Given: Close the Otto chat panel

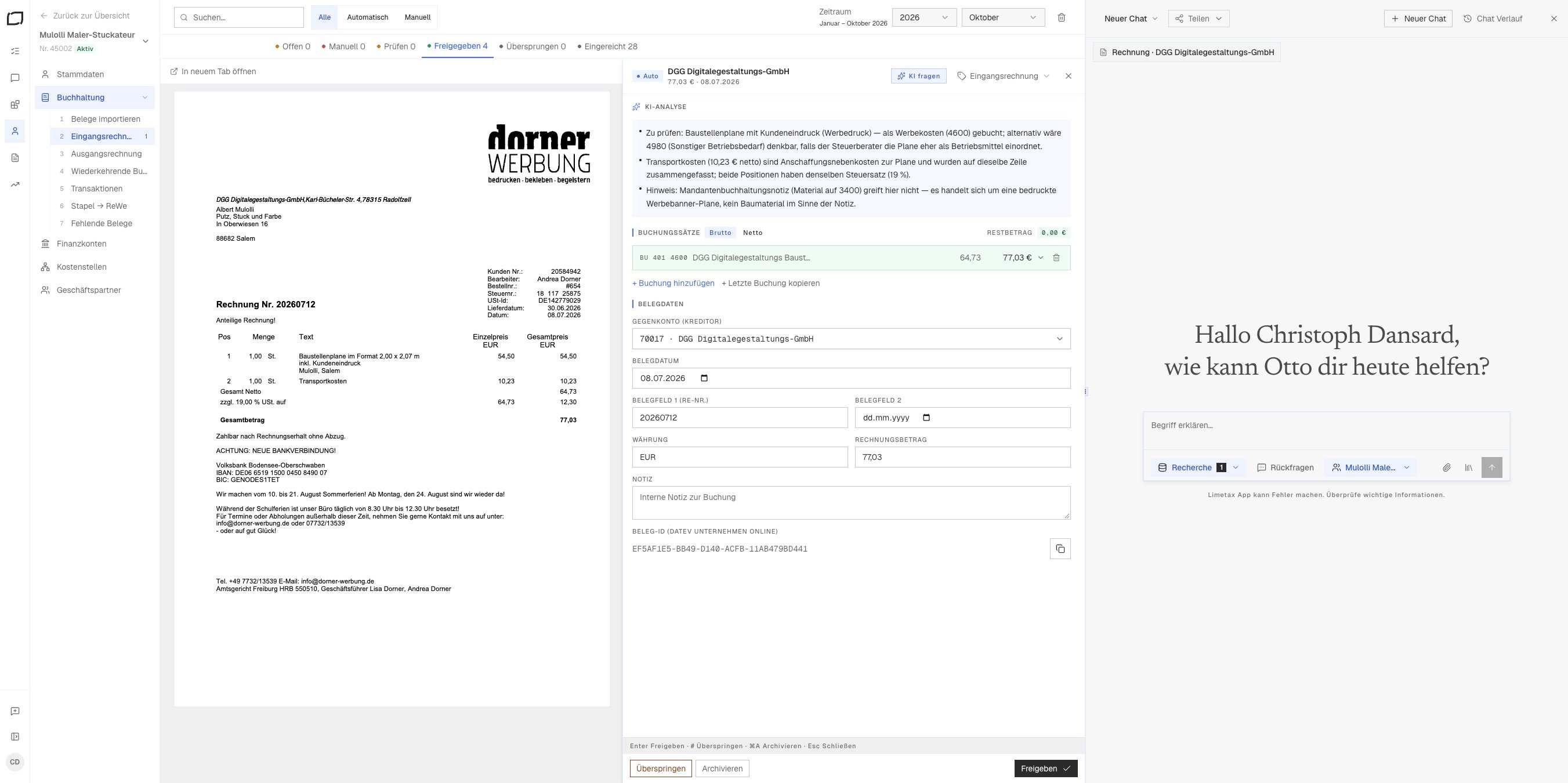Looking at the screenshot, I should tap(1554, 19).
